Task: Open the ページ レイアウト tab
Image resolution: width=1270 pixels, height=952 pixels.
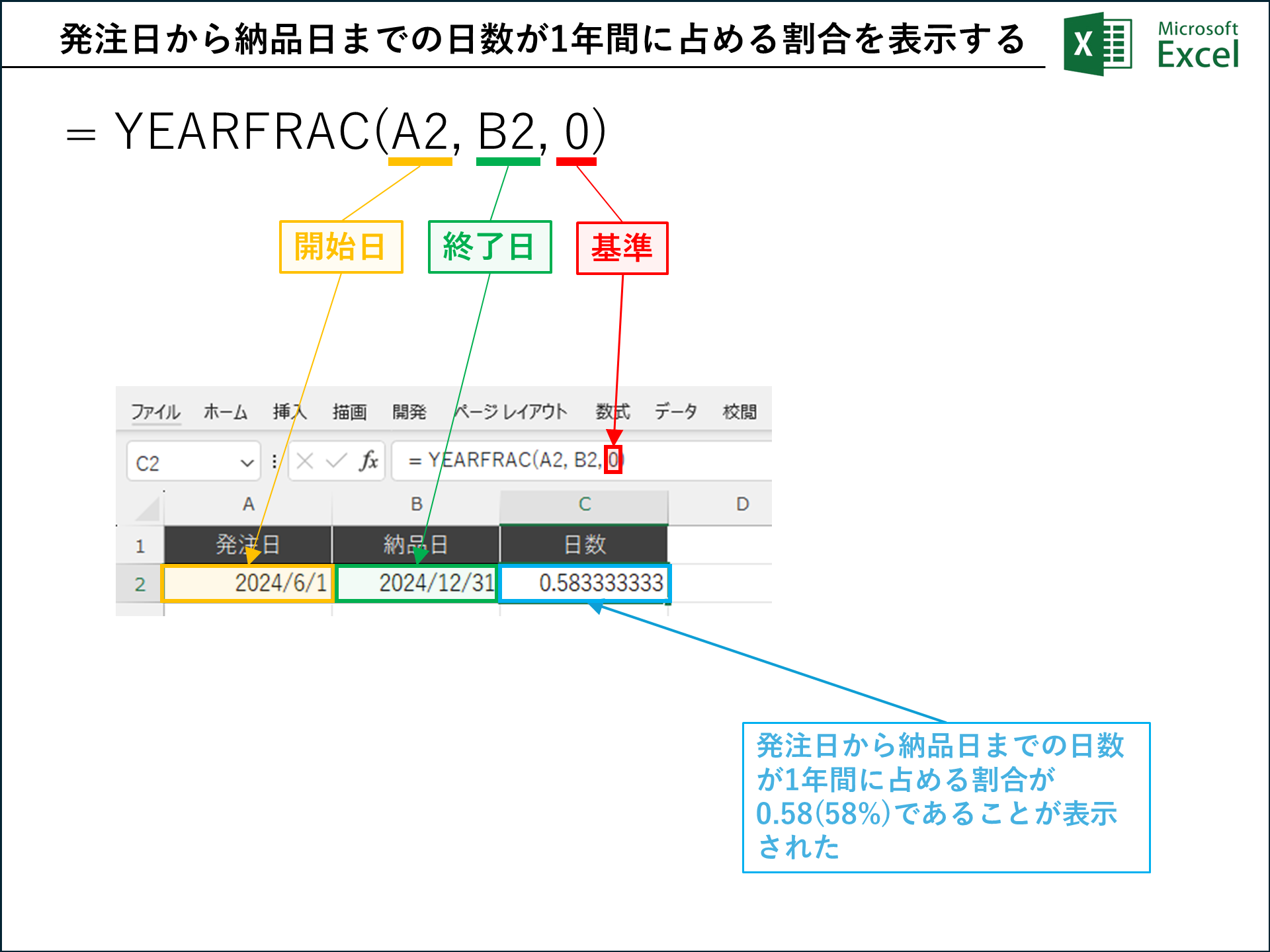Action: tap(509, 411)
